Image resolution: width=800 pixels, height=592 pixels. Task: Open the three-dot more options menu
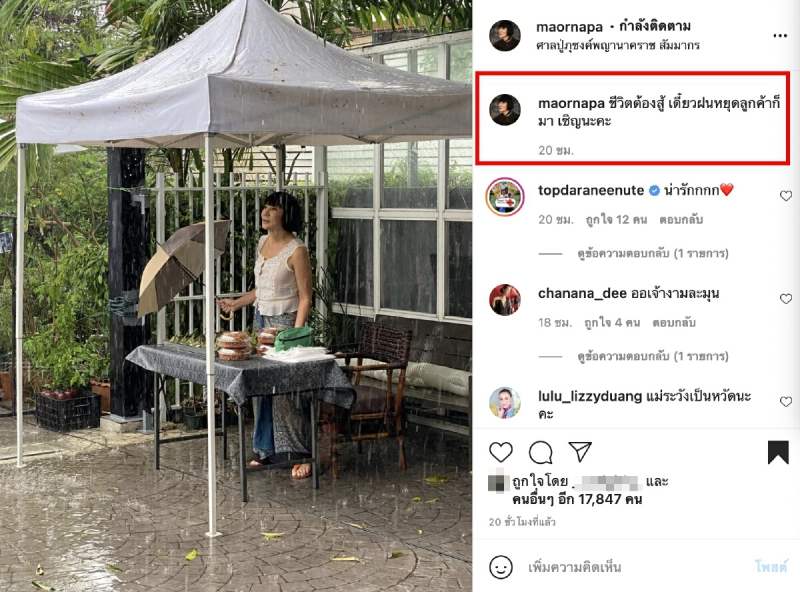(780, 36)
